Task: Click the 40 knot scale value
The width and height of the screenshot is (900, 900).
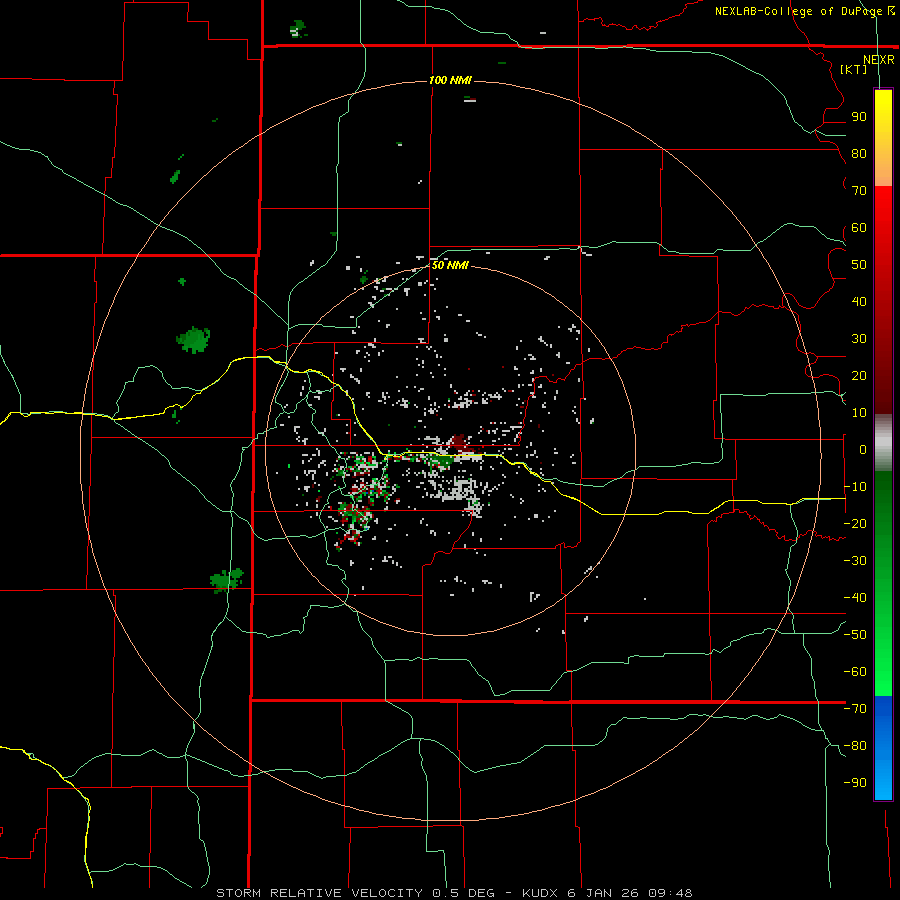Action: (859, 302)
